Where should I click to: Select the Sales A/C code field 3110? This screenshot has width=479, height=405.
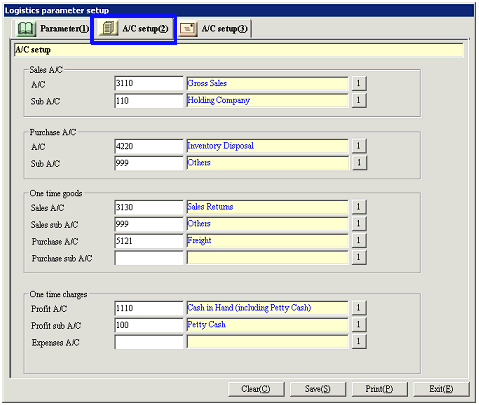tap(149, 83)
